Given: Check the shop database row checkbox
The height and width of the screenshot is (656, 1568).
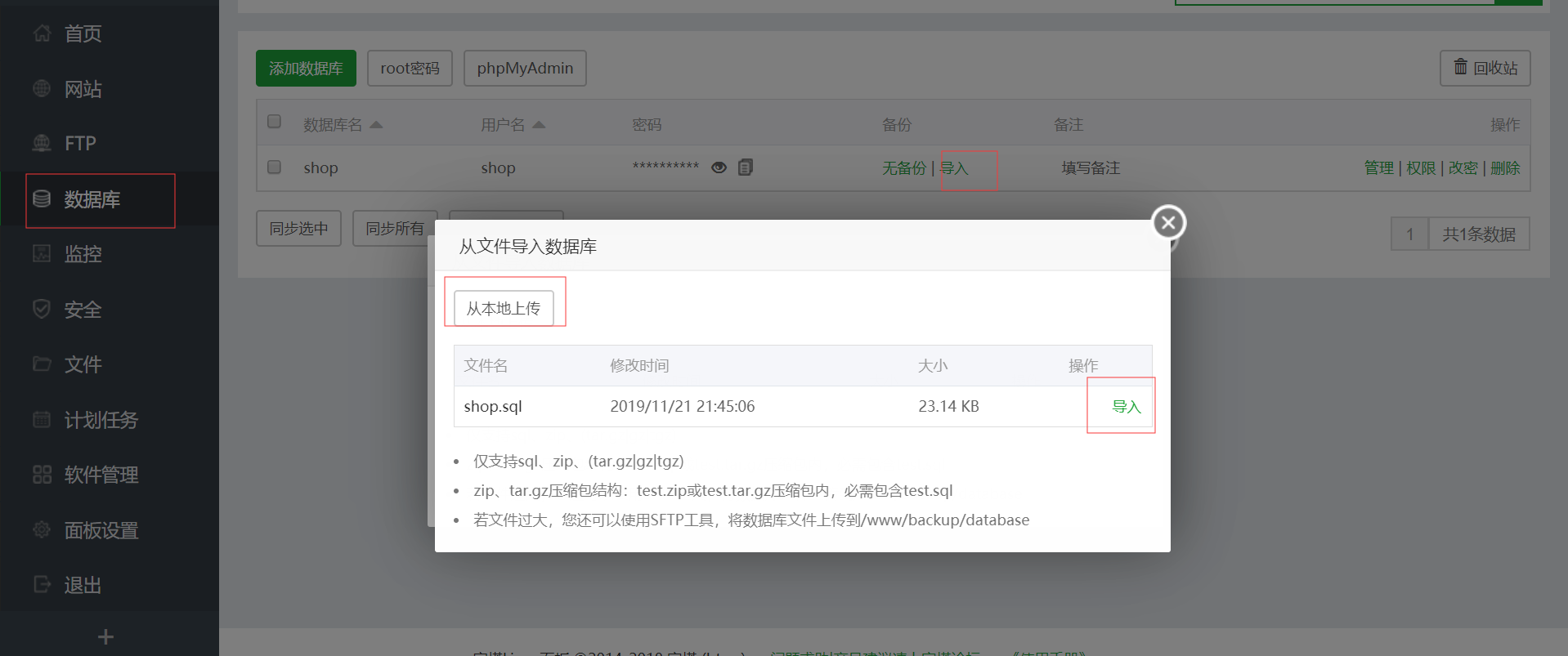Looking at the screenshot, I should [x=274, y=167].
